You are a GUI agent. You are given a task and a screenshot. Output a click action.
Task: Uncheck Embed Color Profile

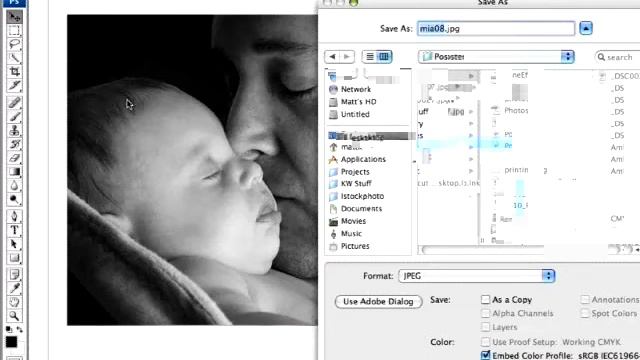[485, 356]
